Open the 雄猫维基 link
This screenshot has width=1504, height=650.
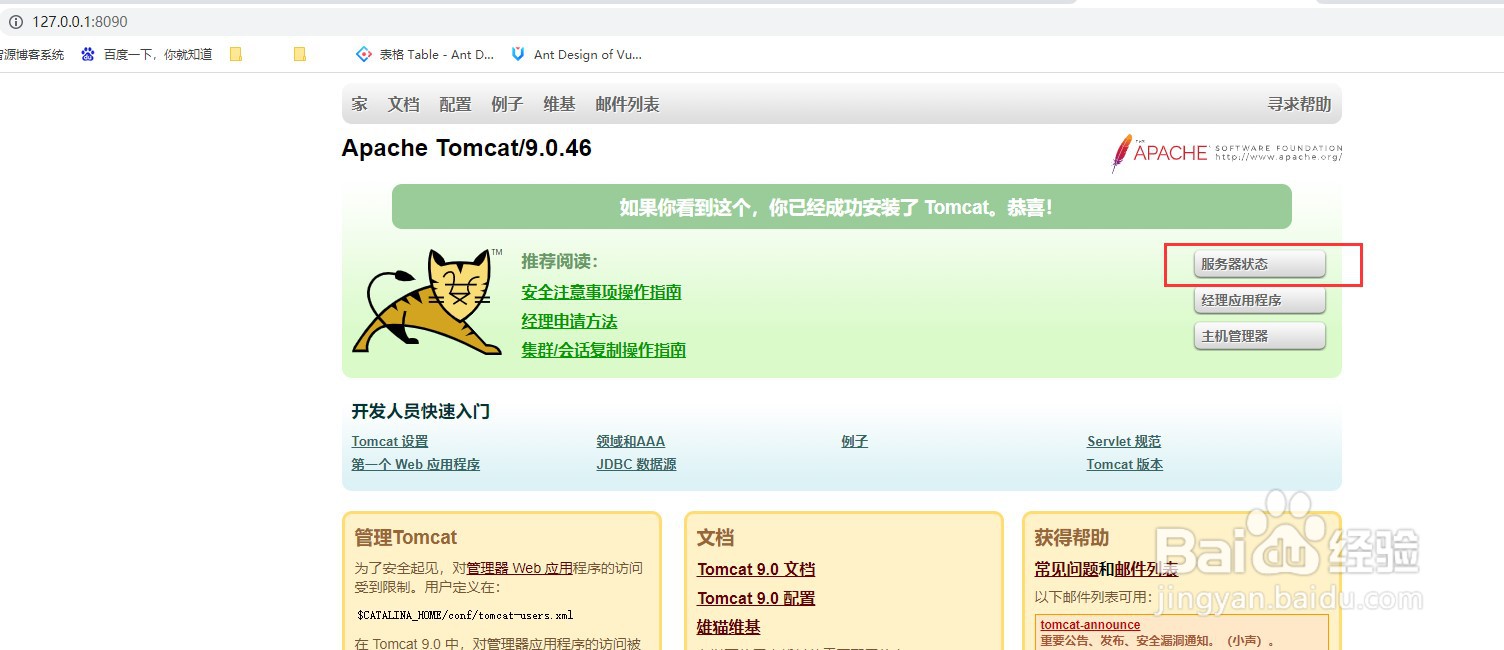click(x=728, y=627)
